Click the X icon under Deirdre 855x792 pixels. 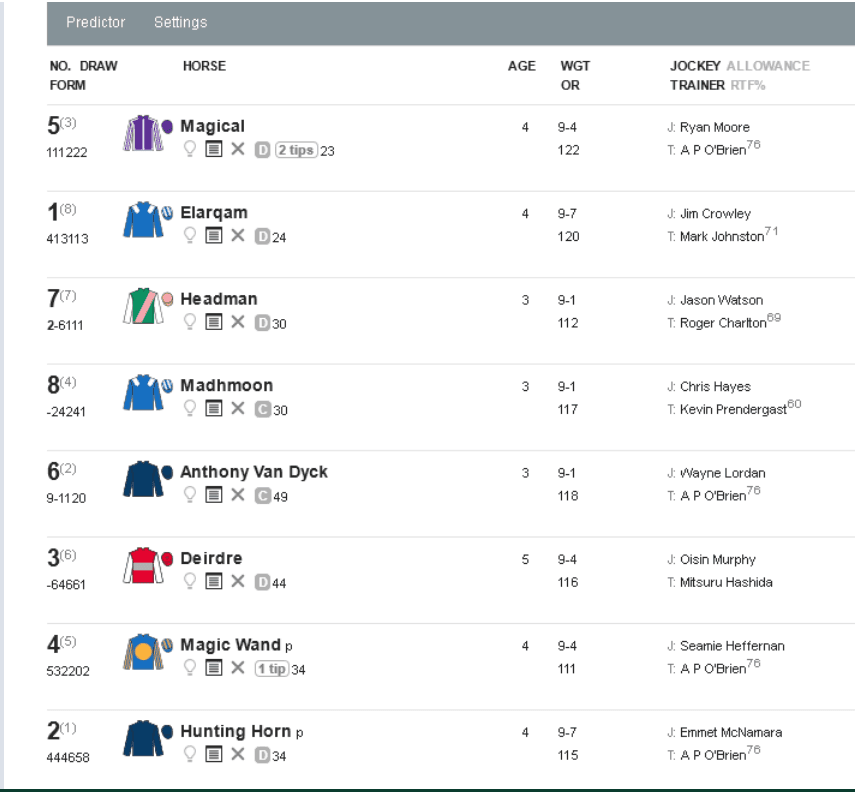click(238, 581)
